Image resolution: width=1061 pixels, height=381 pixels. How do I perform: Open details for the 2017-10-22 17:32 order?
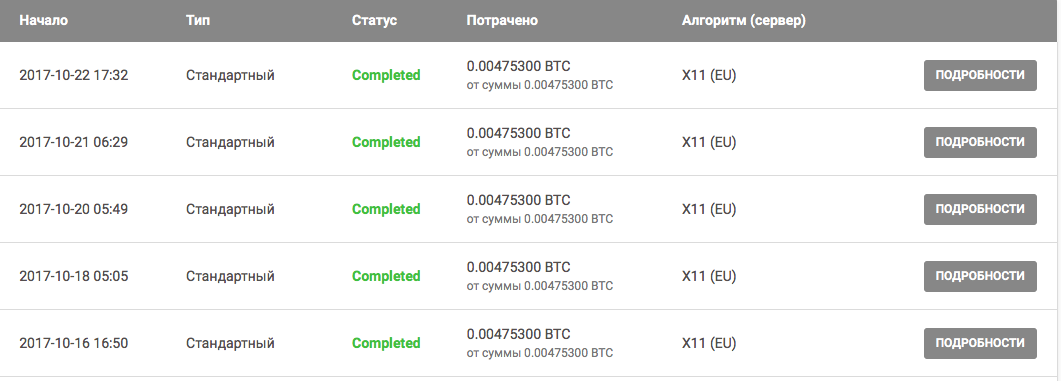pos(980,75)
